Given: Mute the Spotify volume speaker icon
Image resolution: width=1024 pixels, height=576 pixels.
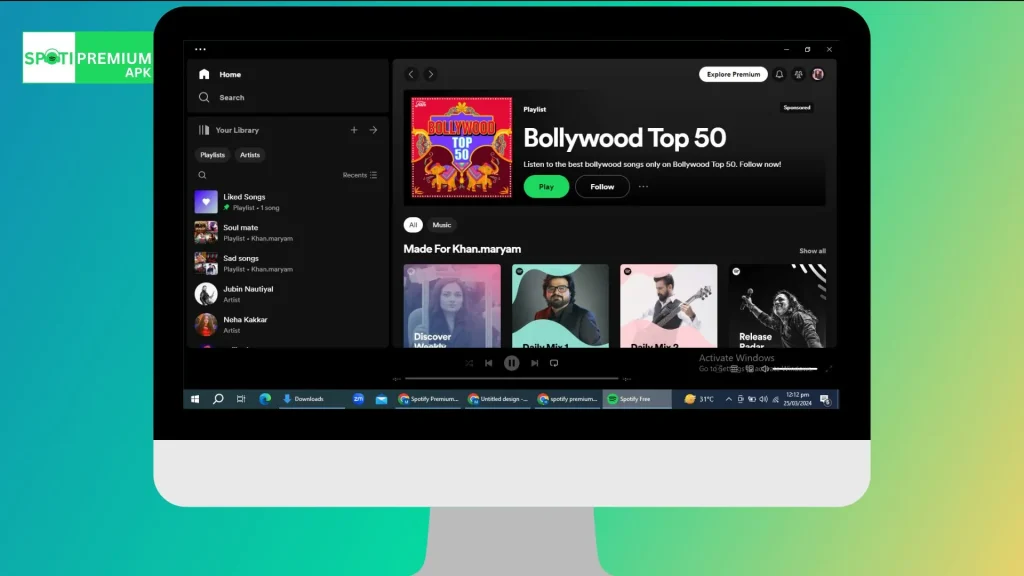Looking at the screenshot, I should coord(765,369).
